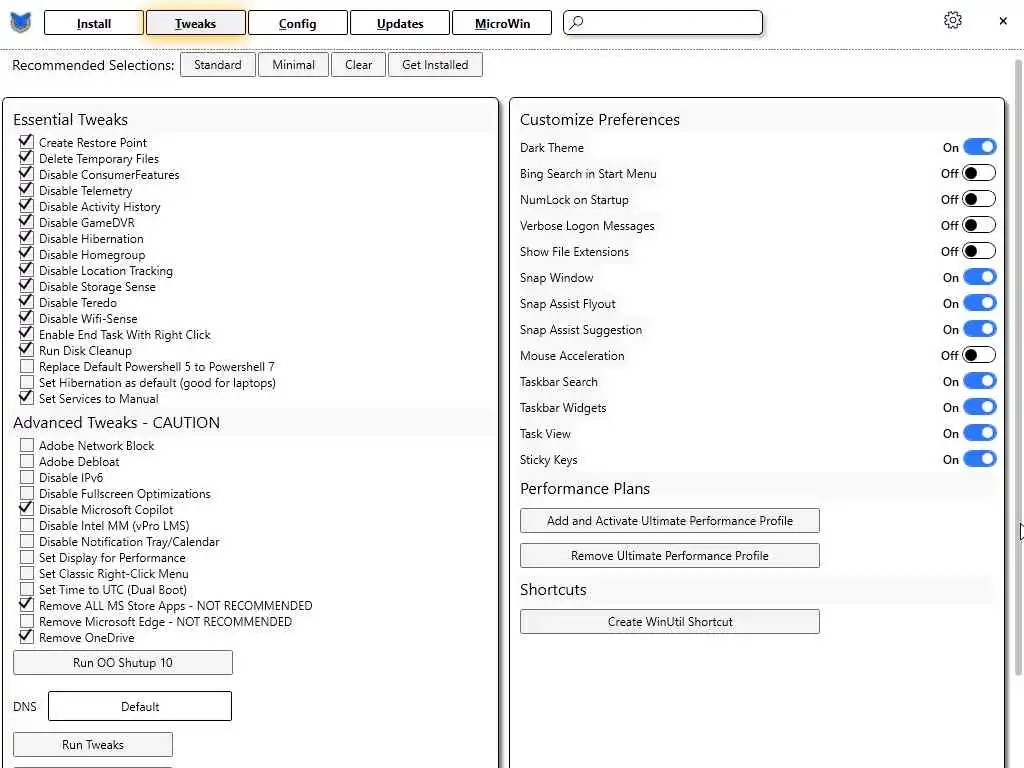This screenshot has height=768, width=1024.
Task: Select the Tweaks tab
Action: point(195,23)
